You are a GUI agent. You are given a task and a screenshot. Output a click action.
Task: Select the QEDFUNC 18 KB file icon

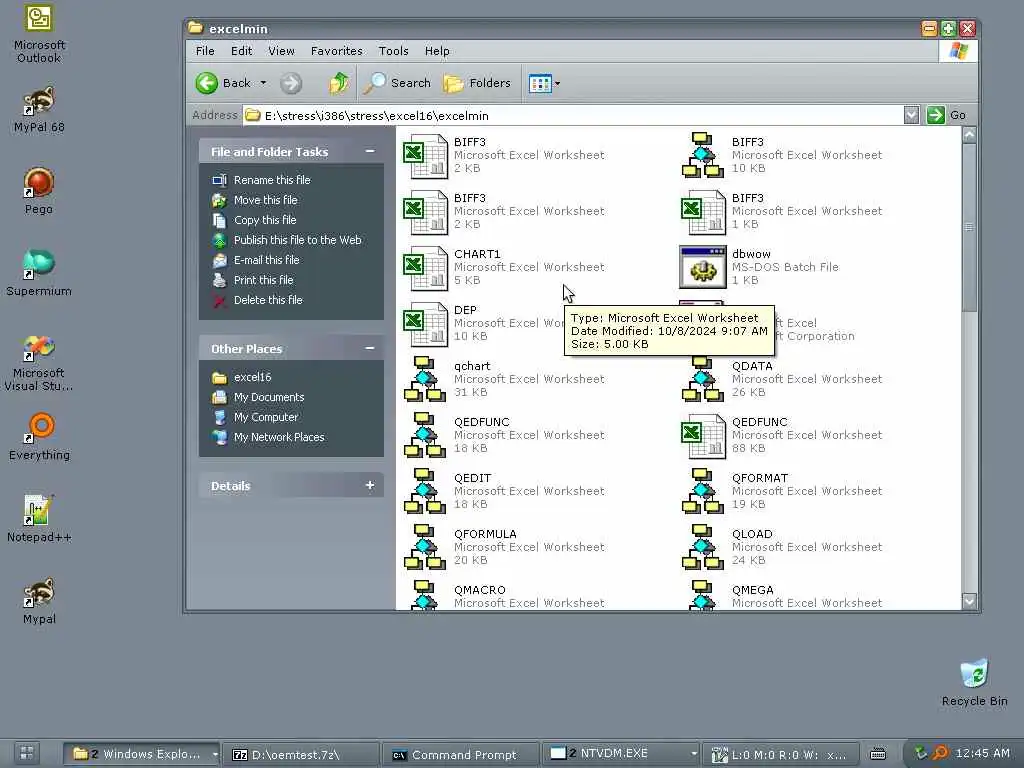(425, 436)
